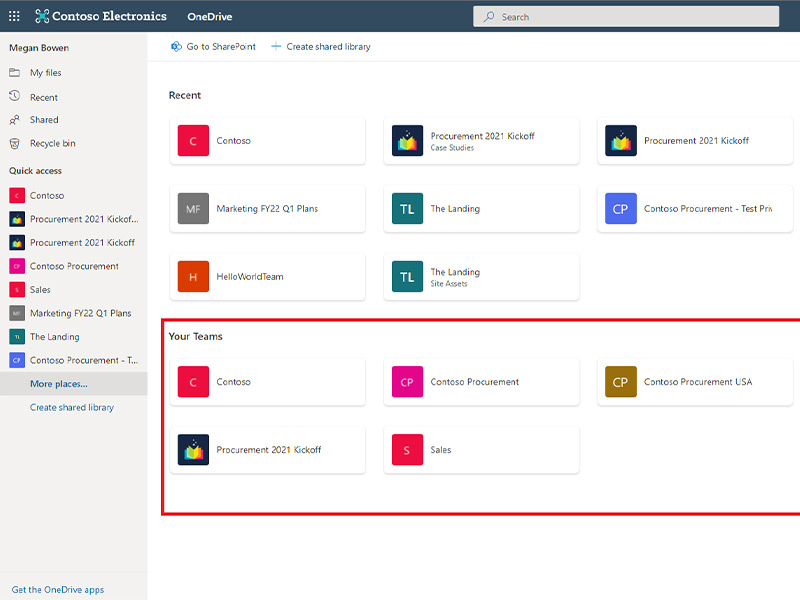This screenshot has width=800, height=600.
Task: Click the Go to SharePoint icon
Action: (x=176, y=46)
